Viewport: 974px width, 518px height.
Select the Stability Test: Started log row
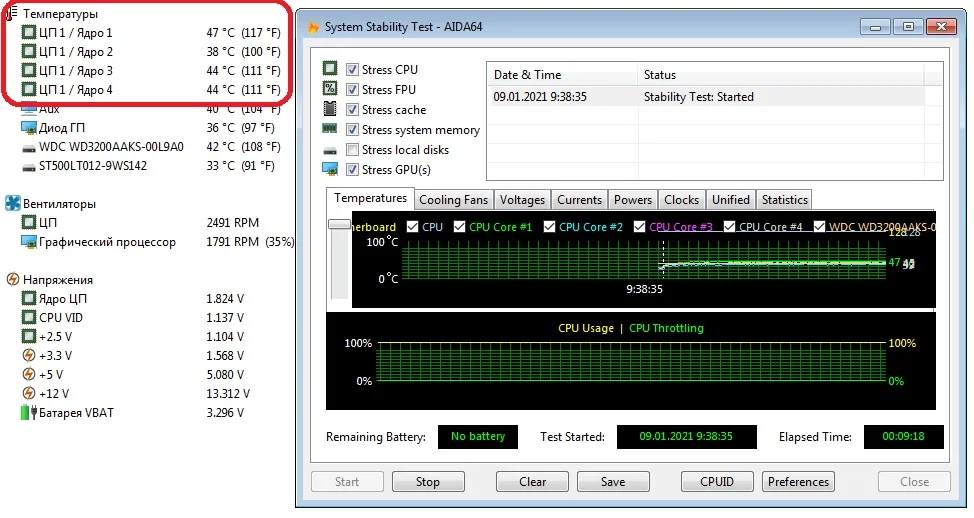point(706,97)
